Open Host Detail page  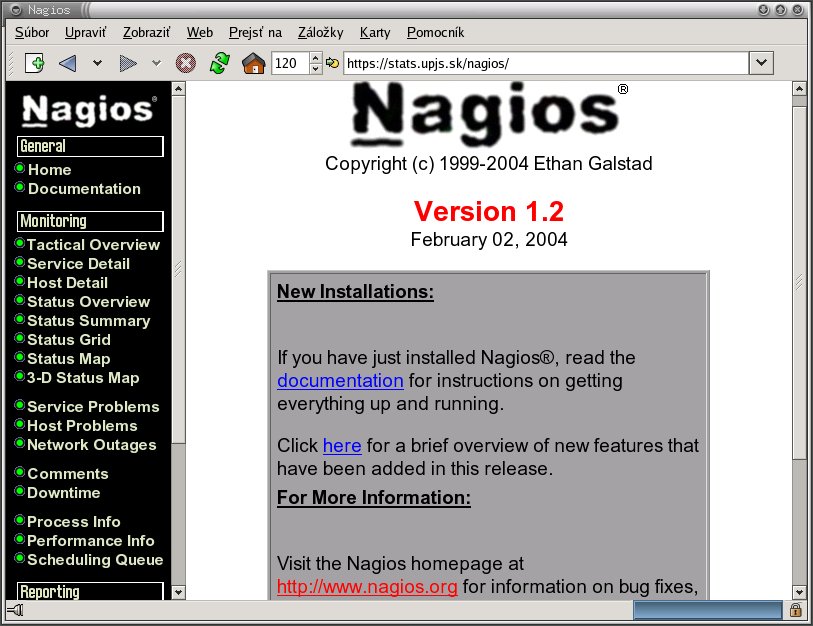[67, 283]
